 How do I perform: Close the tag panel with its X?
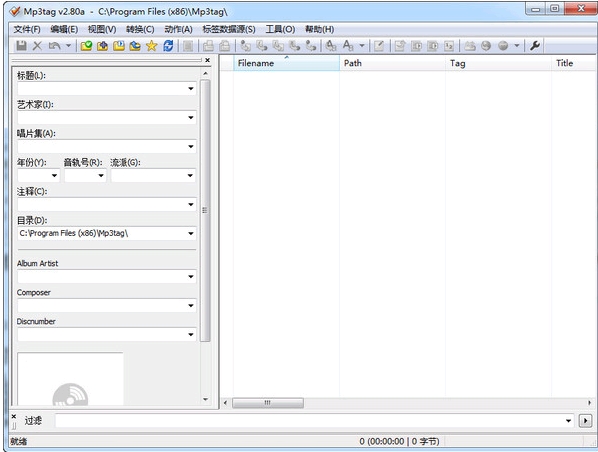(x=207, y=60)
